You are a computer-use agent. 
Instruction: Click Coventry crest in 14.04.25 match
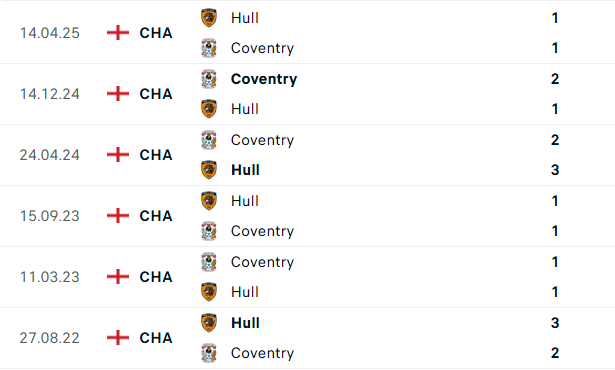pos(209,48)
